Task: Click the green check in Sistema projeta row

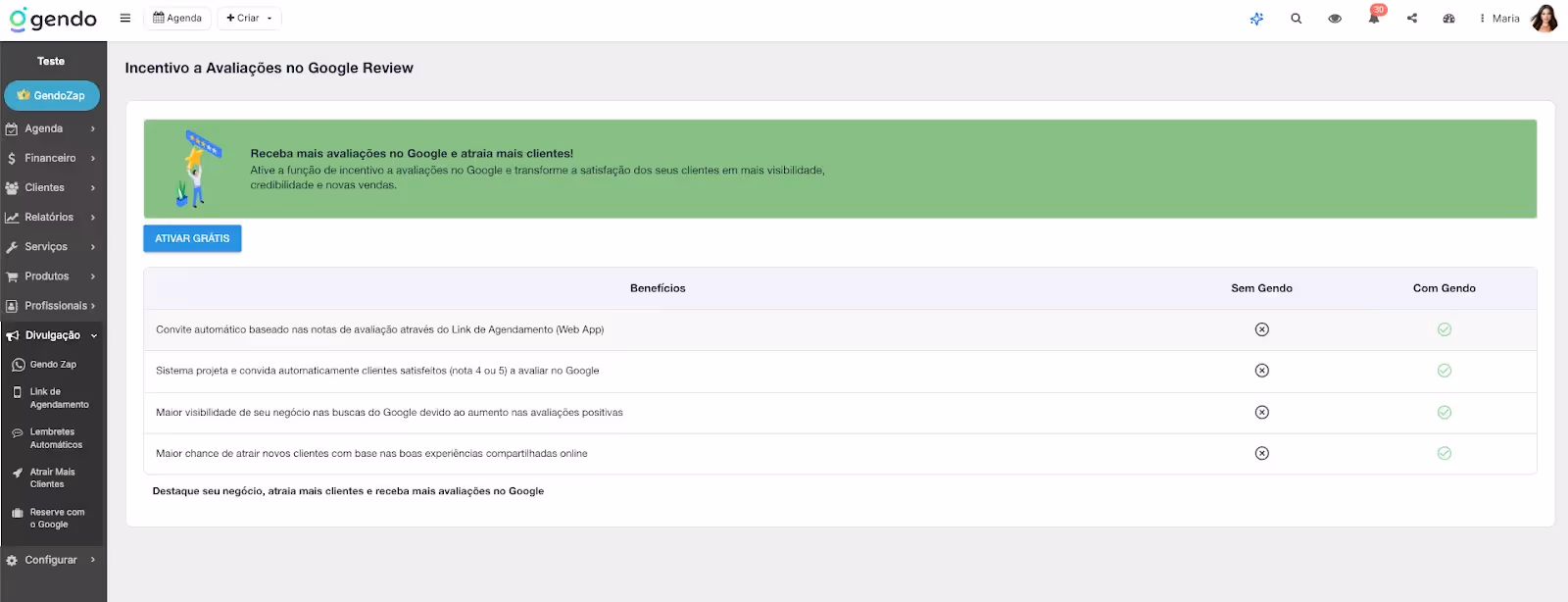Action: 1445,371
